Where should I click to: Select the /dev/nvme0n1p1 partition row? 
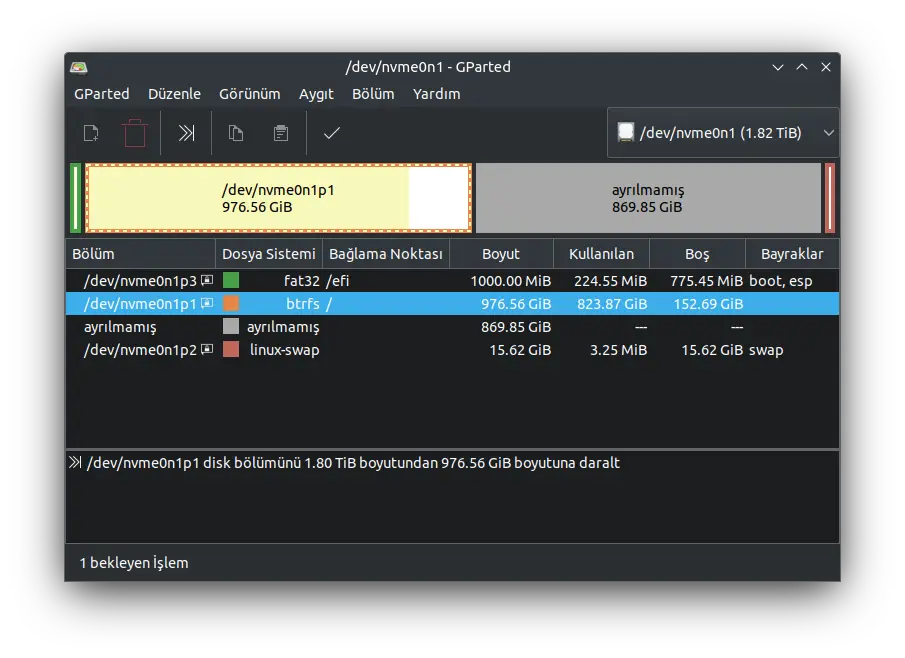click(x=452, y=304)
